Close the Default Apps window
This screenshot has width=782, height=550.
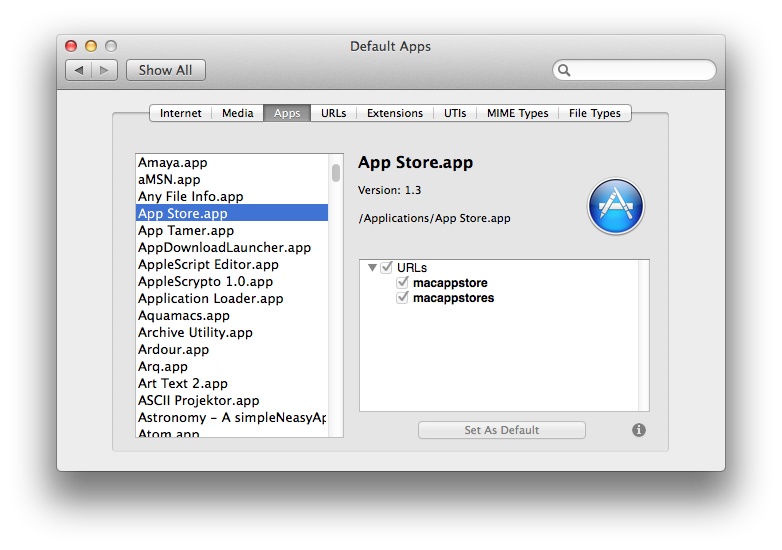click(71, 46)
